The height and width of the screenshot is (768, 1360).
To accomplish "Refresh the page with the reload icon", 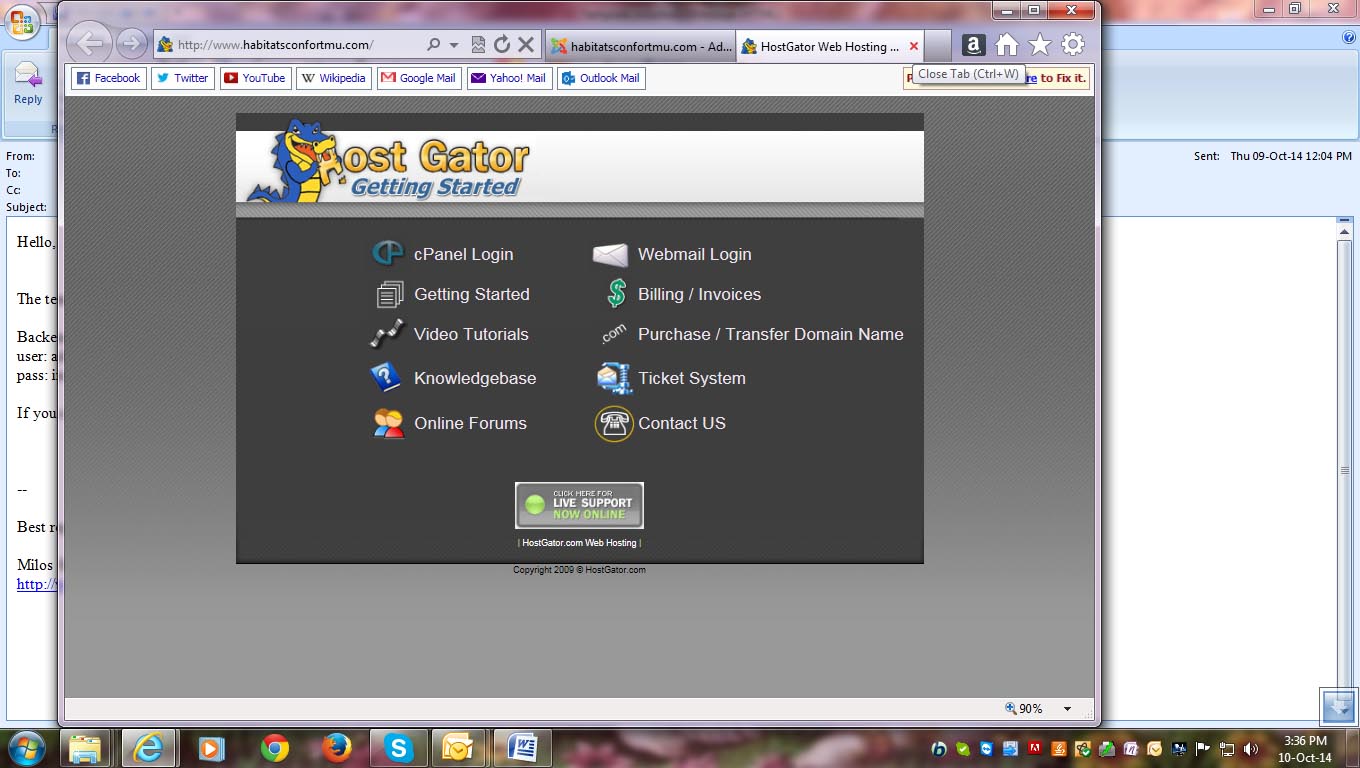I will click(502, 45).
